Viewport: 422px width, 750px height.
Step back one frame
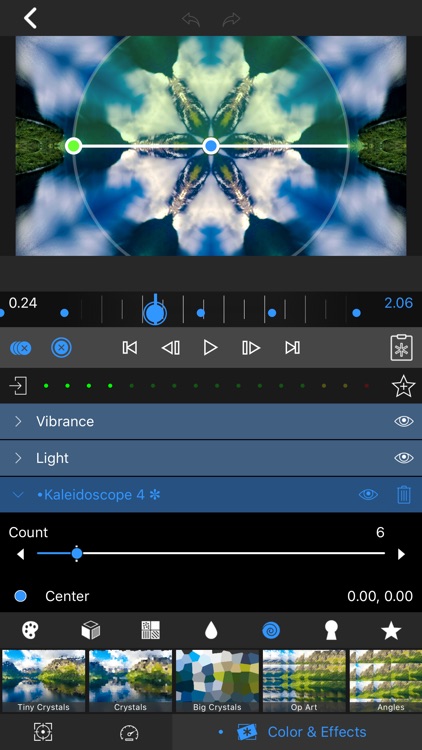171,348
